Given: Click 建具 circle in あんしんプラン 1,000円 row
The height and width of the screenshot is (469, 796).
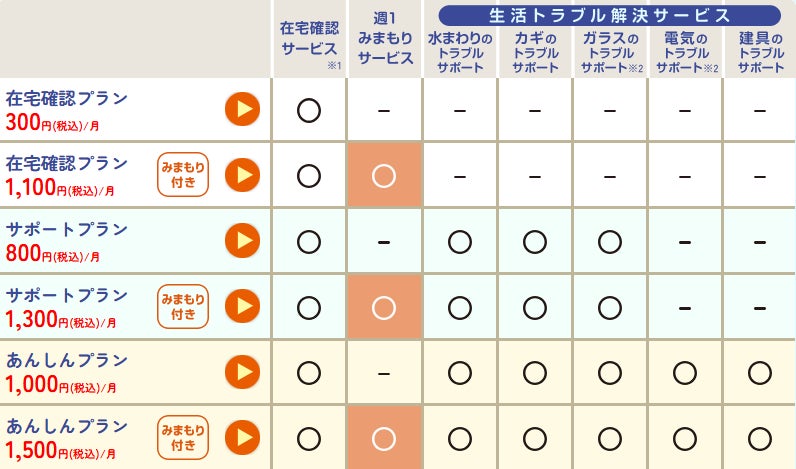Looking at the screenshot, I should point(760,372).
